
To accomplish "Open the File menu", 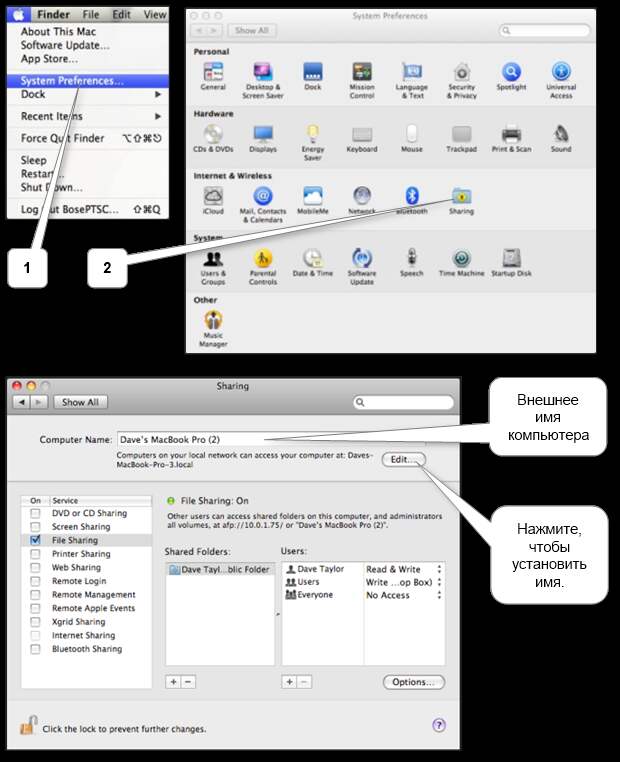I will click(90, 15).
